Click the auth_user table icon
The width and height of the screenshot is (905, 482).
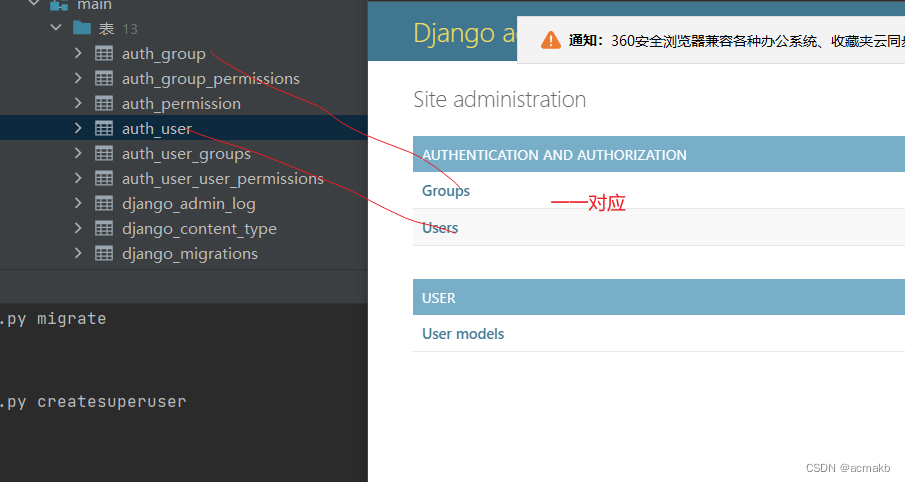[104, 128]
